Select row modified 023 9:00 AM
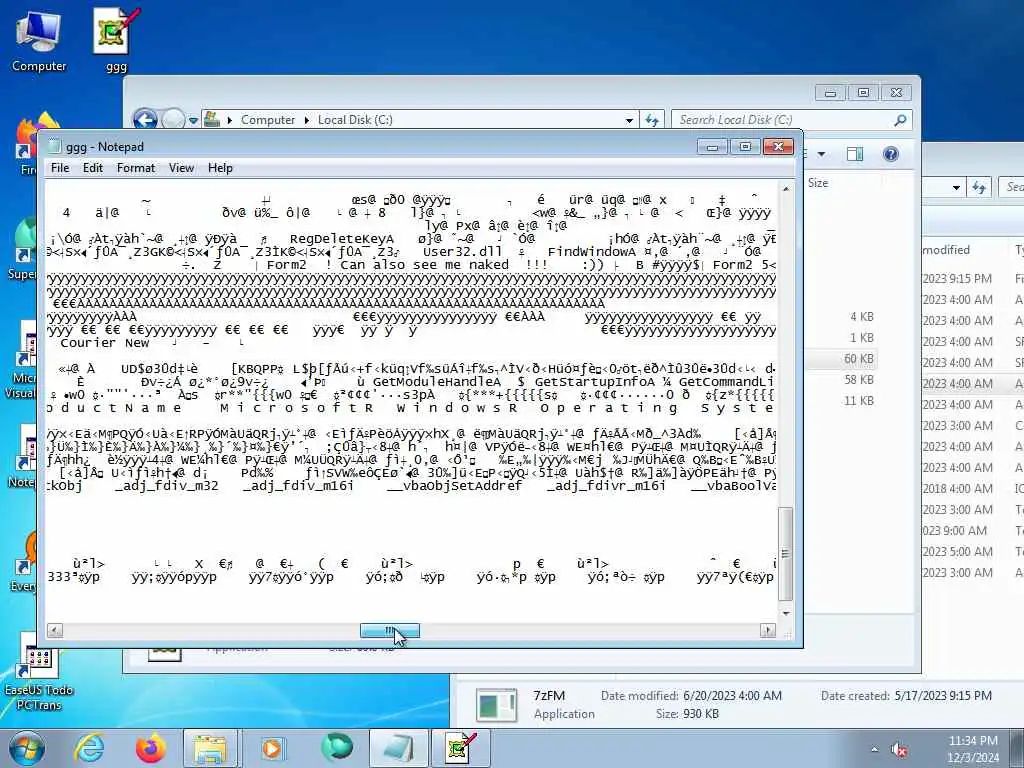The image size is (1024, 768). click(x=973, y=531)
